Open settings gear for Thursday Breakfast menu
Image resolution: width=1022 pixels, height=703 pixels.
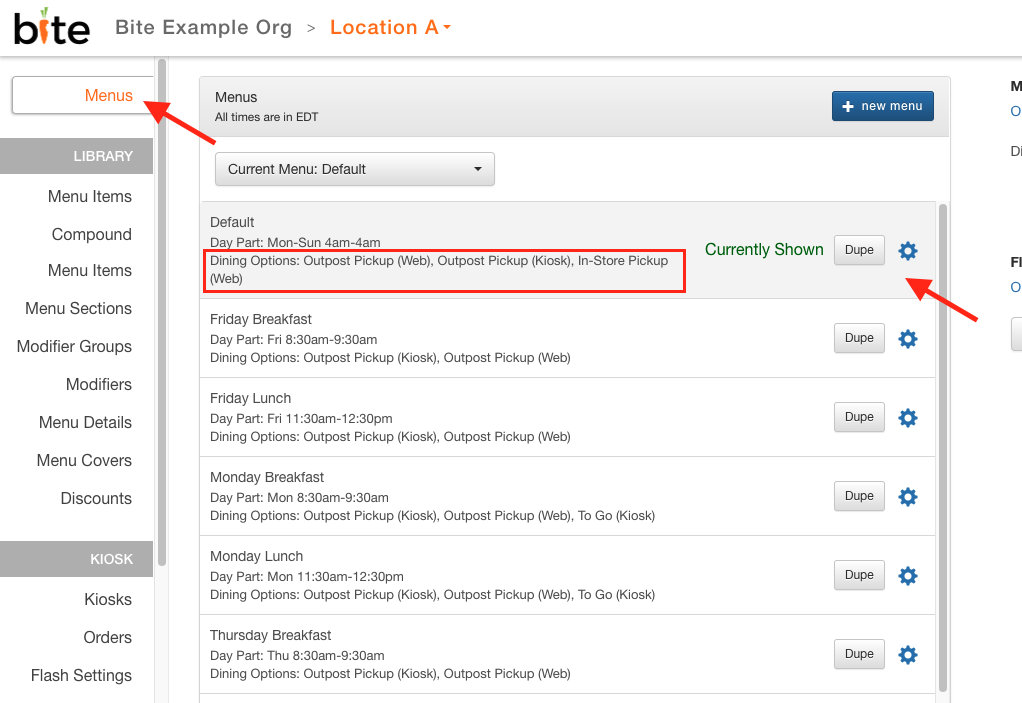click(907, 655)
